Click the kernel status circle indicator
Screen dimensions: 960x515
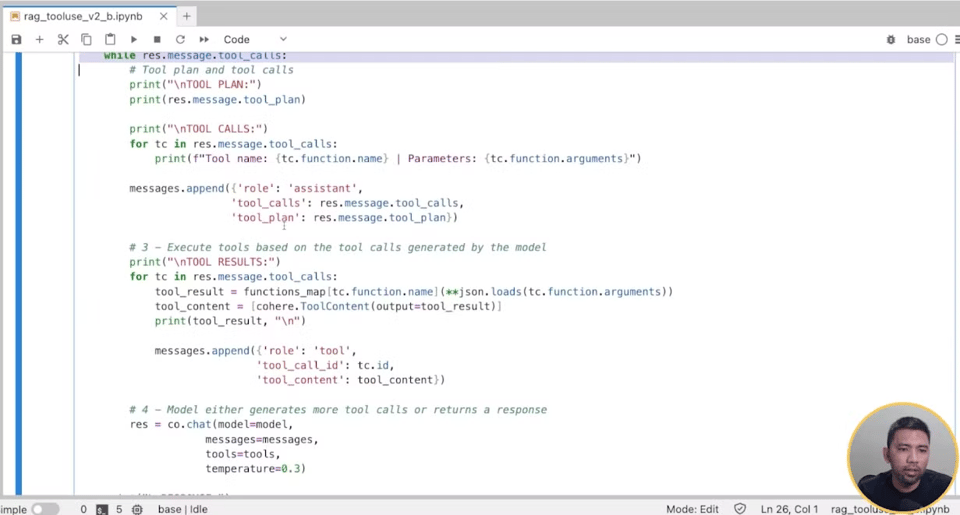pyautogui.click(x=941, y=40)
